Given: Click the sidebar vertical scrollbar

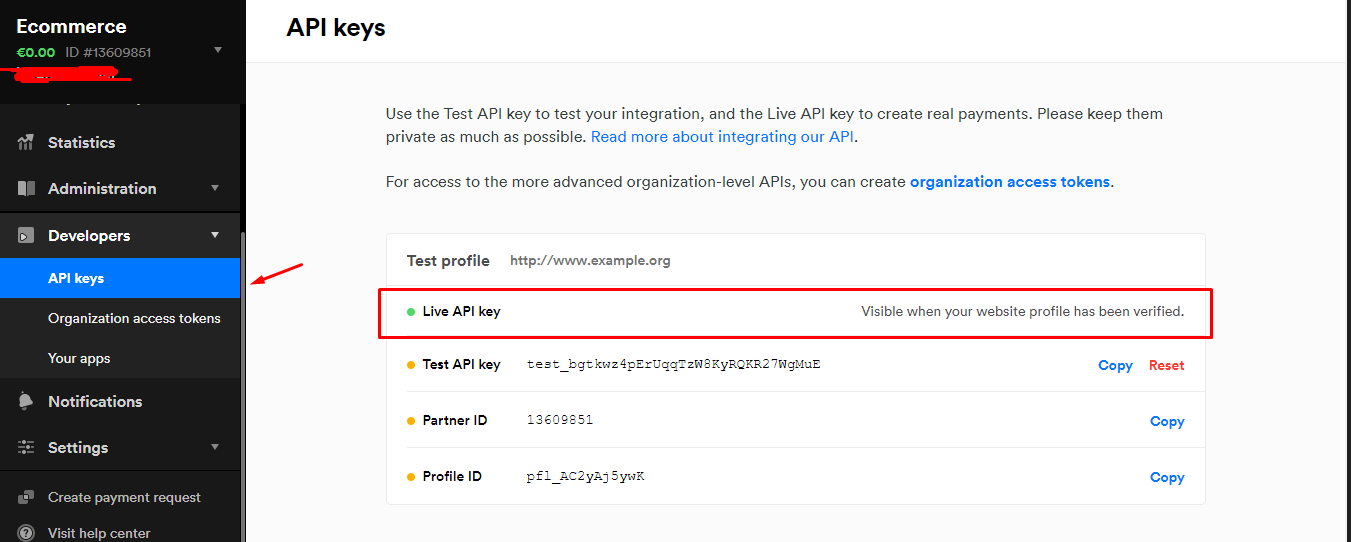Looking at the screenshot, I should pos(242,380).
